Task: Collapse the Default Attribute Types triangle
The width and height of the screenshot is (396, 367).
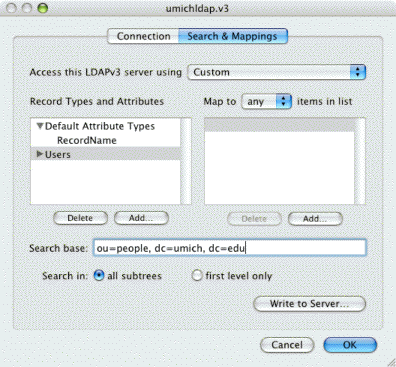Action: pyautogui.click(x=40, y=126)
